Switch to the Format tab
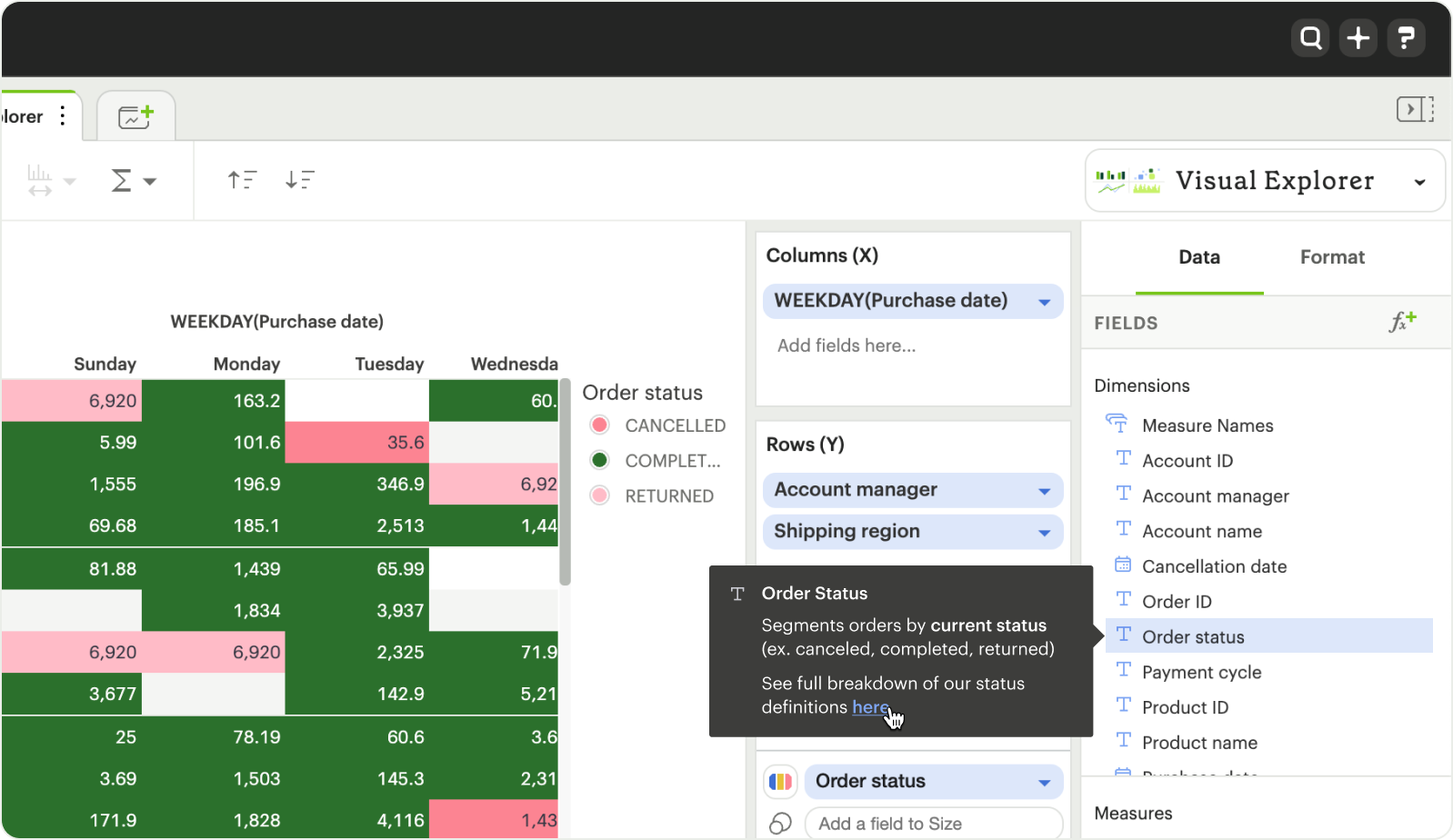The width and height of the screenshot is (1453, 840). point(1332,257)
